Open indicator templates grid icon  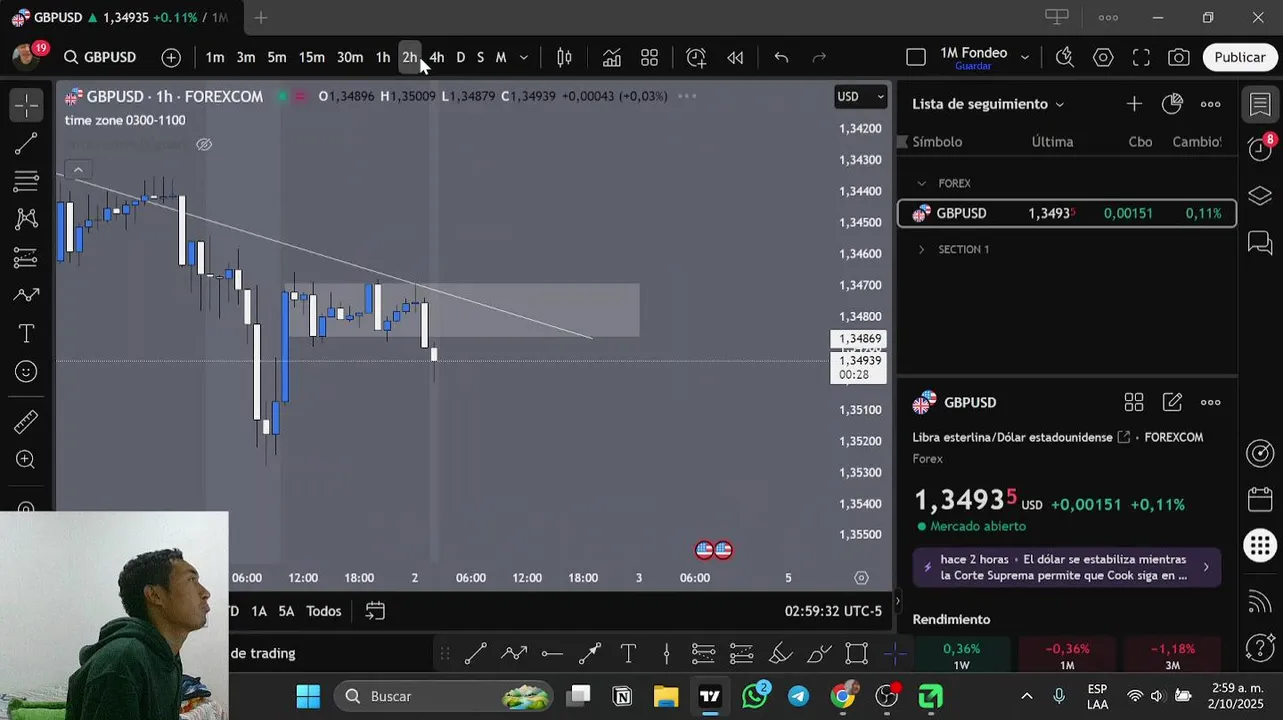point(649,58)
